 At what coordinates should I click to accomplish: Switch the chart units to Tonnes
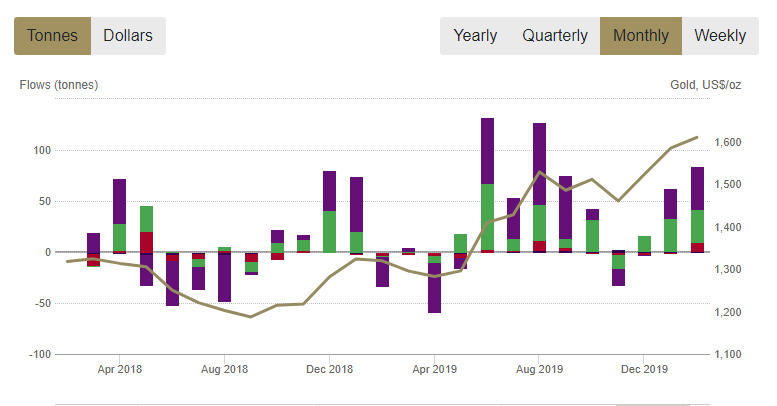52,36
